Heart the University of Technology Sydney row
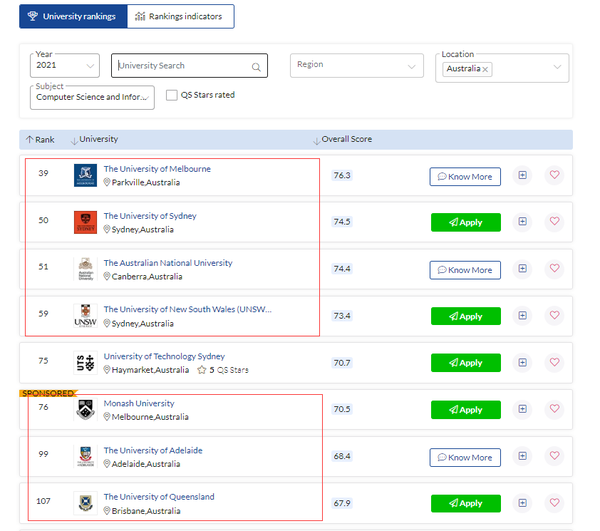Screen dimensions: 600x531 [554, 362]
